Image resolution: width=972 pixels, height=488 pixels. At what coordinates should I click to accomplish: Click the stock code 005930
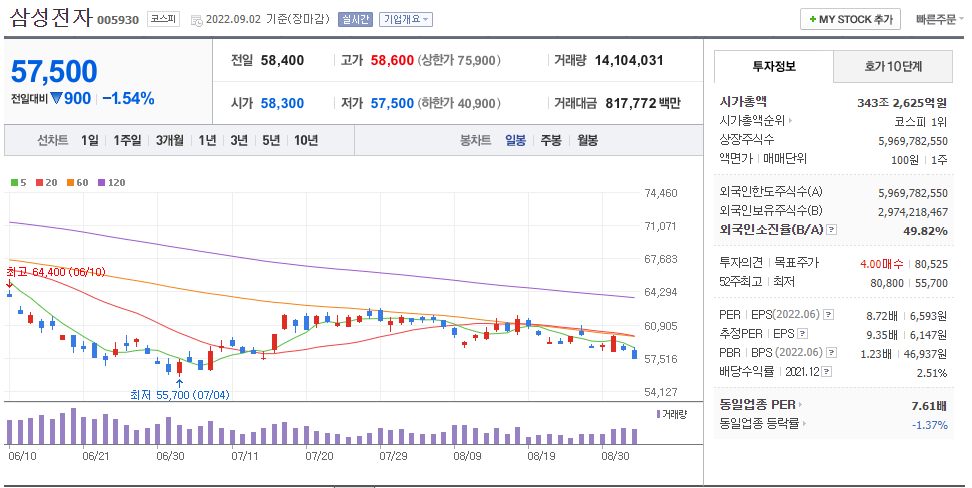[118, 20]
